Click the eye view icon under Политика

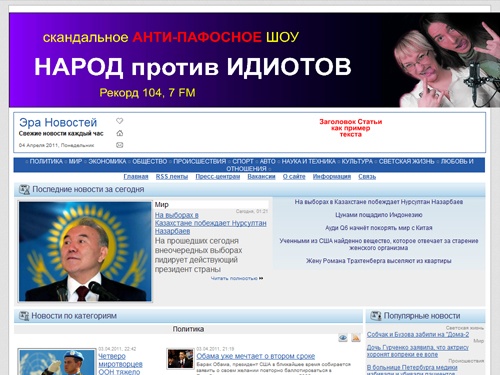[x=343, y=338]
